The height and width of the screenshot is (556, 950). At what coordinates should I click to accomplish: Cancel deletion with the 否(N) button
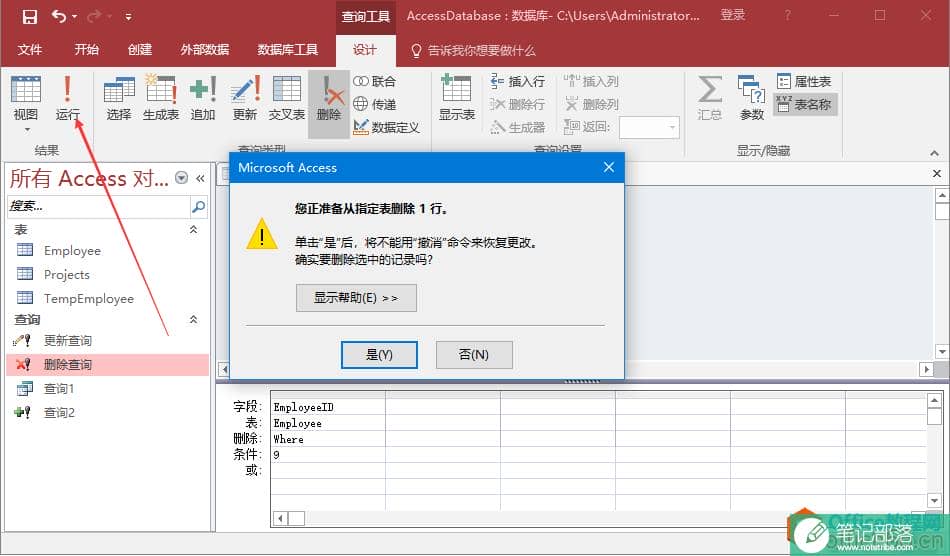click(x=474, y=355)
